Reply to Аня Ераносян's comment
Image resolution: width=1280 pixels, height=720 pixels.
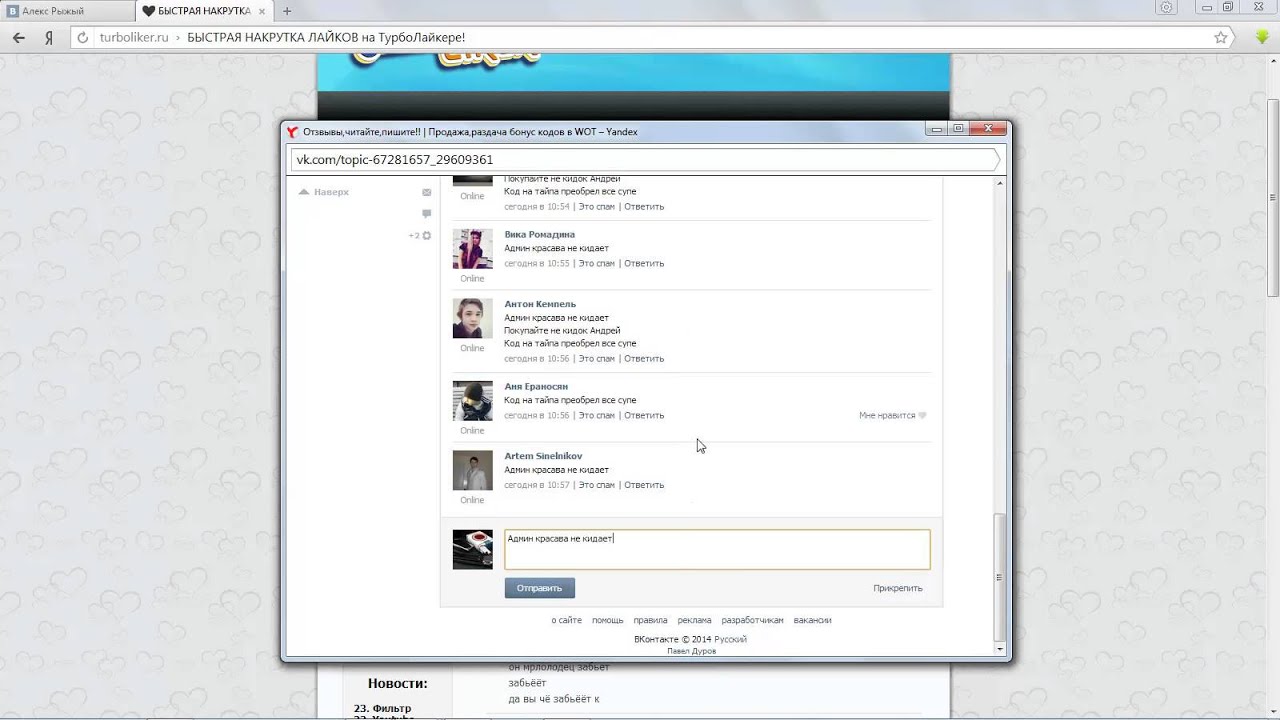(644, 416)
